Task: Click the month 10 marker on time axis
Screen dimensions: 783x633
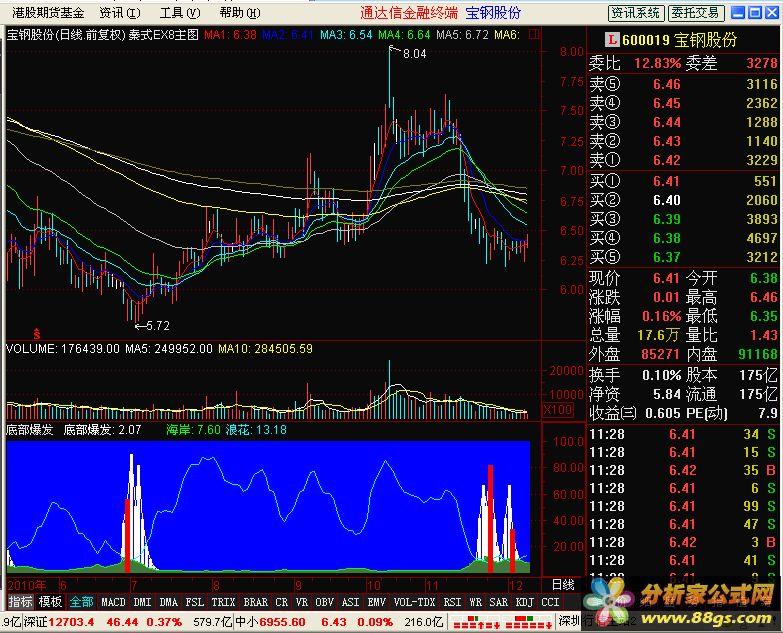Action: tap(374, 585)
